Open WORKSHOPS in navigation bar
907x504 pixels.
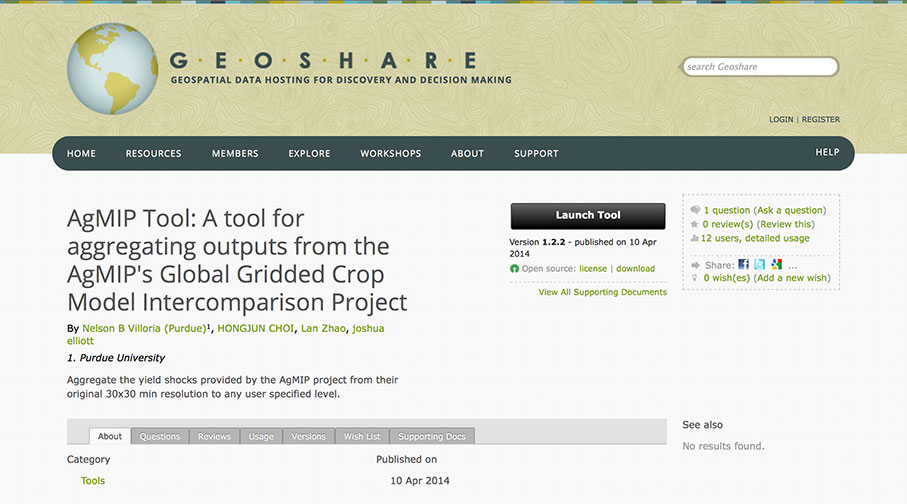[x=390, y=153]
